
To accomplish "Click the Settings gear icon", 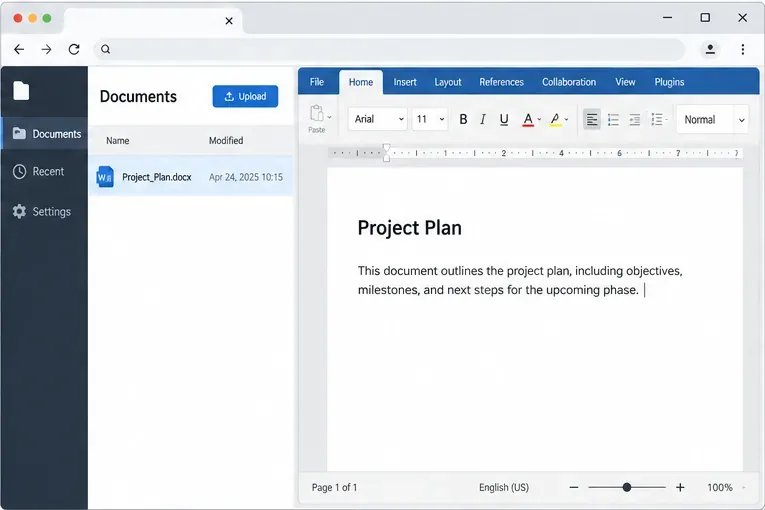I will [x=20, y=211].
